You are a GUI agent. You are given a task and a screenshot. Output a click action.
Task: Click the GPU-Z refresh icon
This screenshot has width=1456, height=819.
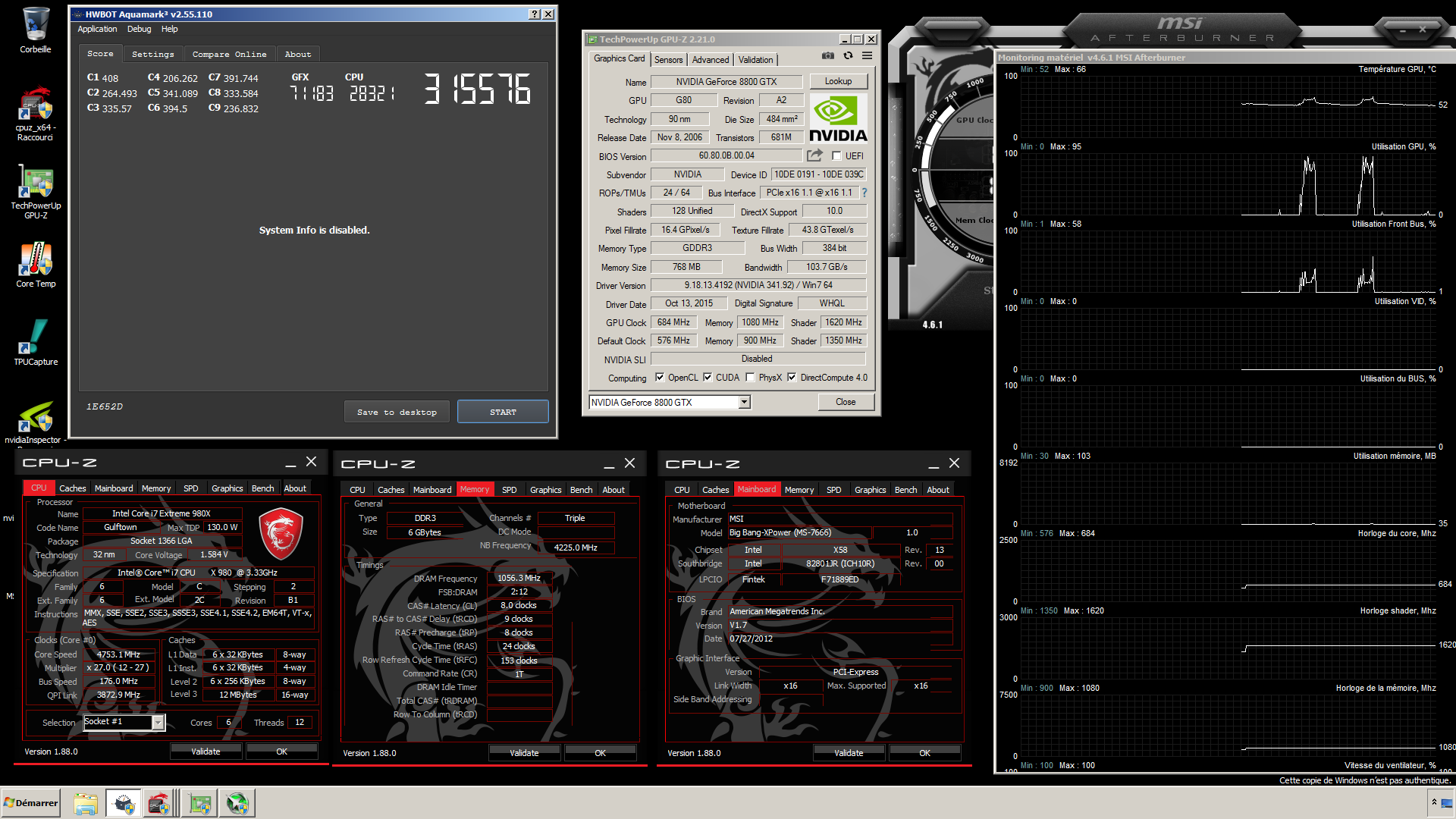(x=849, y=56)
